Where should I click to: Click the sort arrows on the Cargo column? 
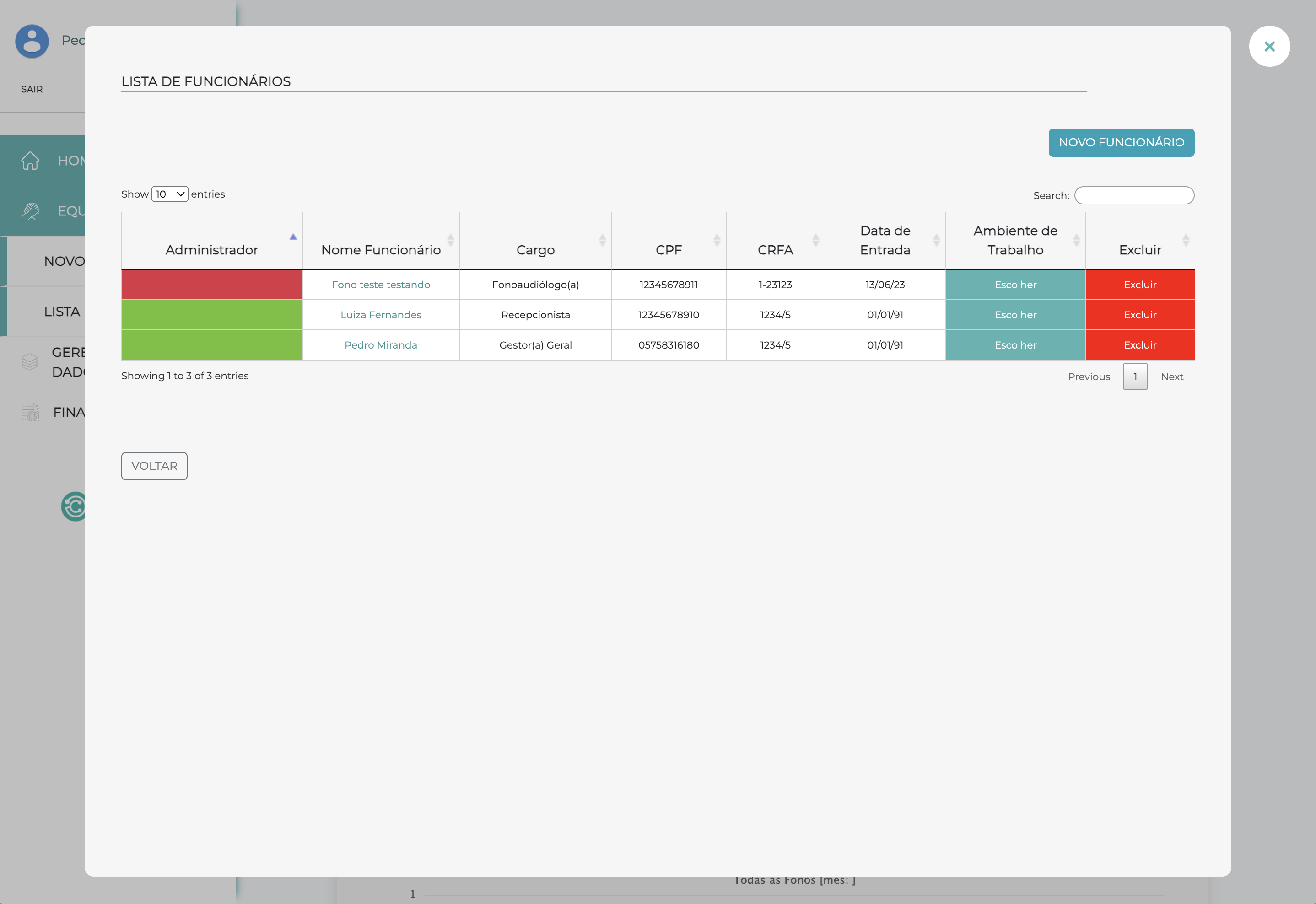(x=602, y=240)
